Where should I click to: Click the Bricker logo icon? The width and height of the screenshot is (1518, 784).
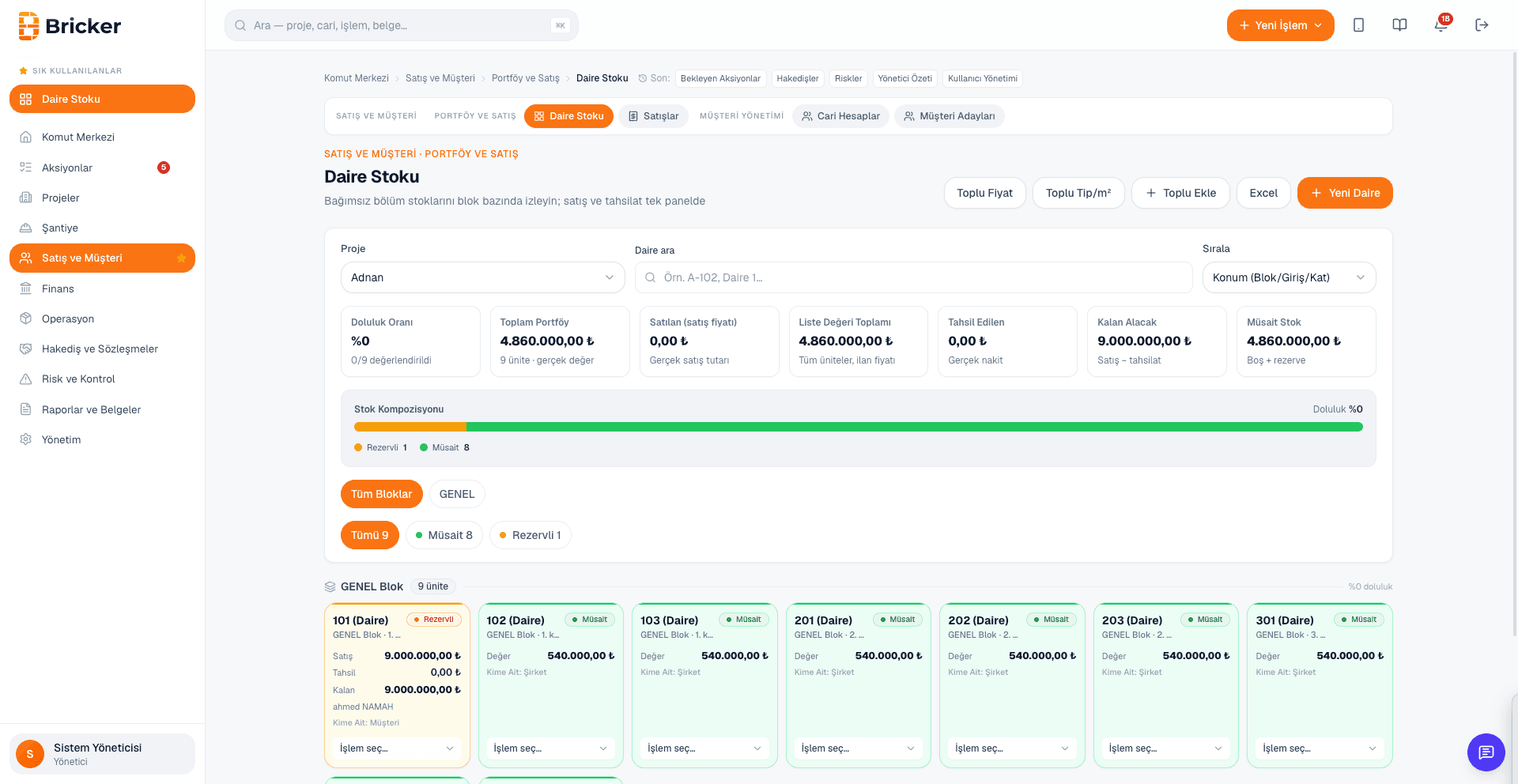pos(28,25)
